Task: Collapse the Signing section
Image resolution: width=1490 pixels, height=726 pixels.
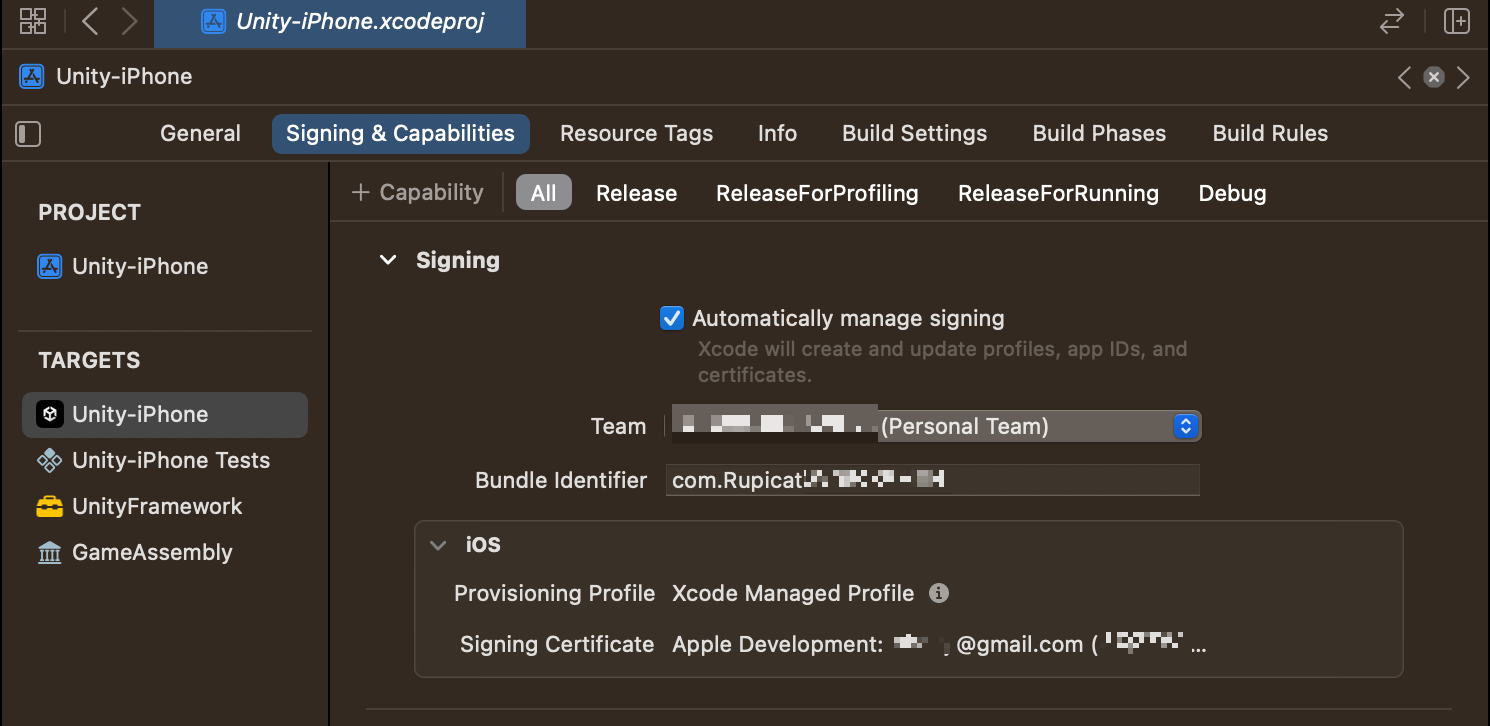Action: click(x=388, y=261)
